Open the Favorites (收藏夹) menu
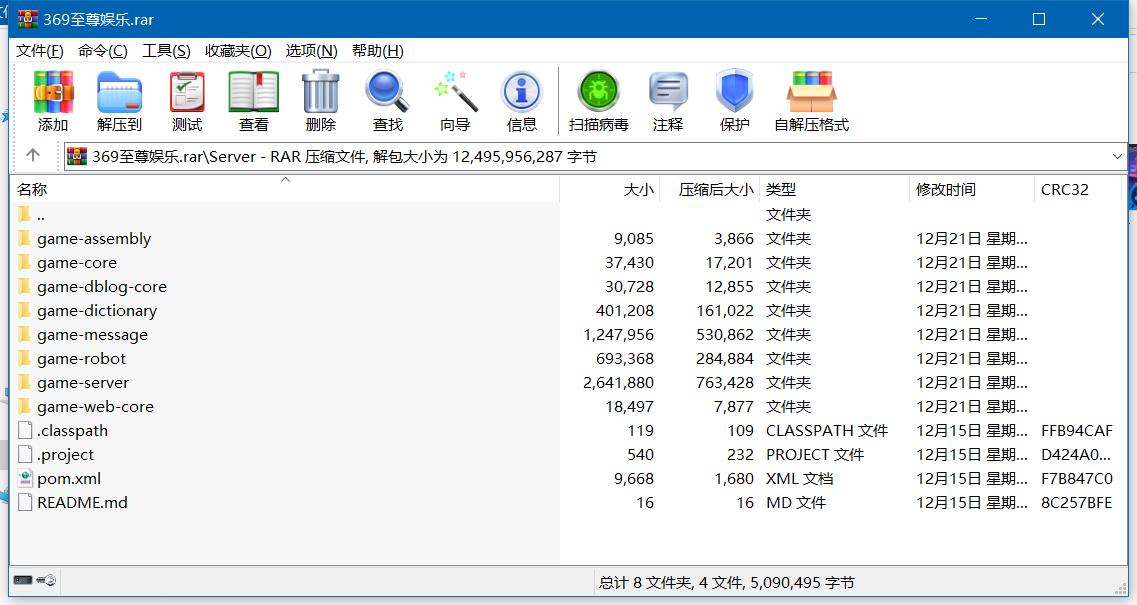 coord(238,51)
